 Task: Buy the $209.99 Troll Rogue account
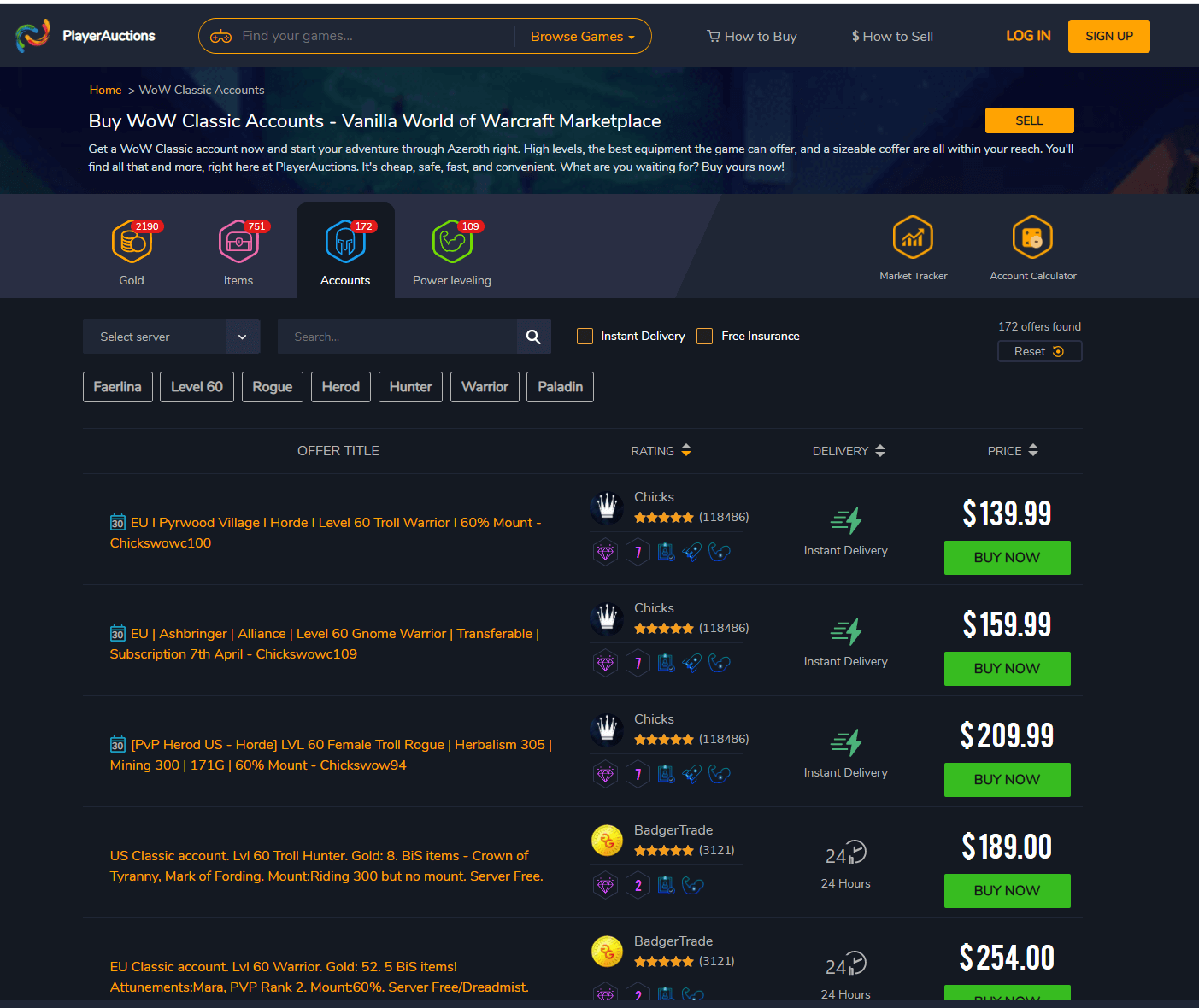pos(1007,780)
